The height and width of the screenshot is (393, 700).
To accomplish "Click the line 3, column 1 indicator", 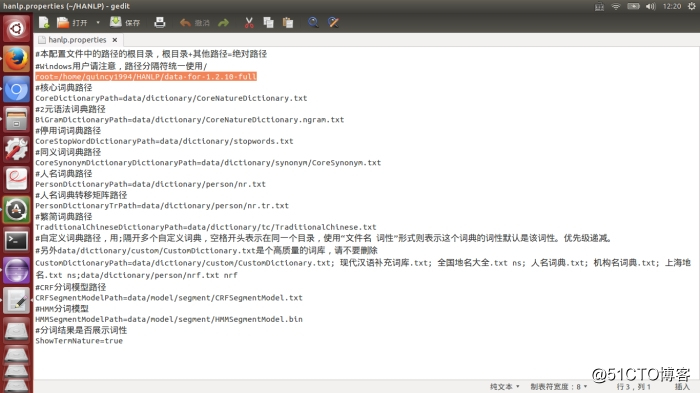I will [633, 387].
